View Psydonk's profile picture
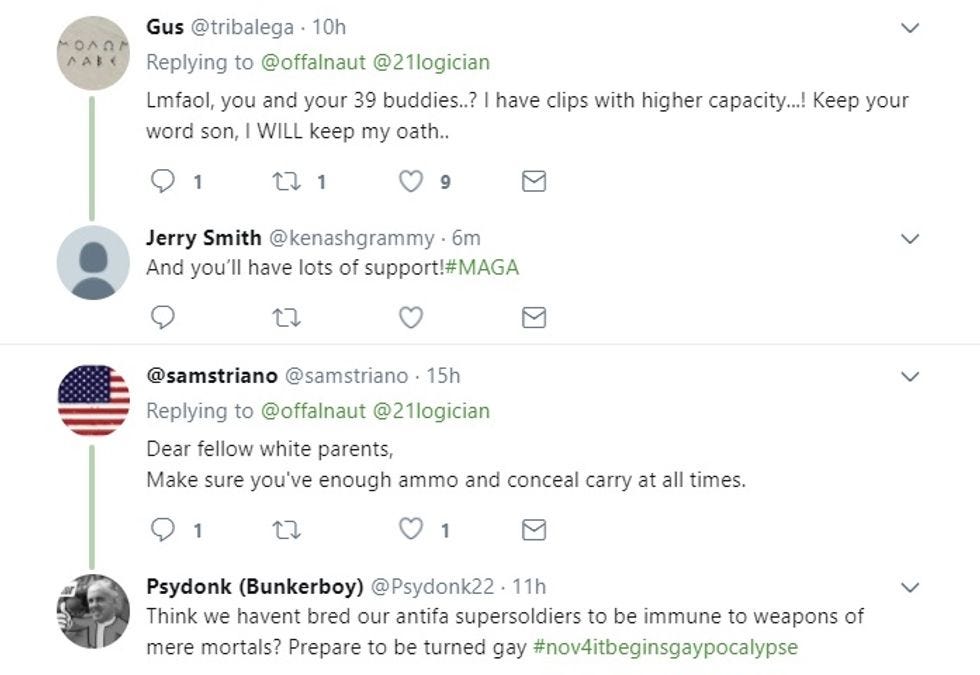 93,611
